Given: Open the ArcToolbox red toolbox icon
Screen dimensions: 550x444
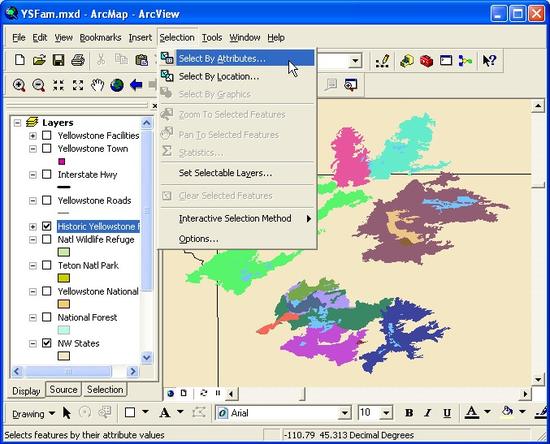Looking at the screenshot, I should coord(426,61).
